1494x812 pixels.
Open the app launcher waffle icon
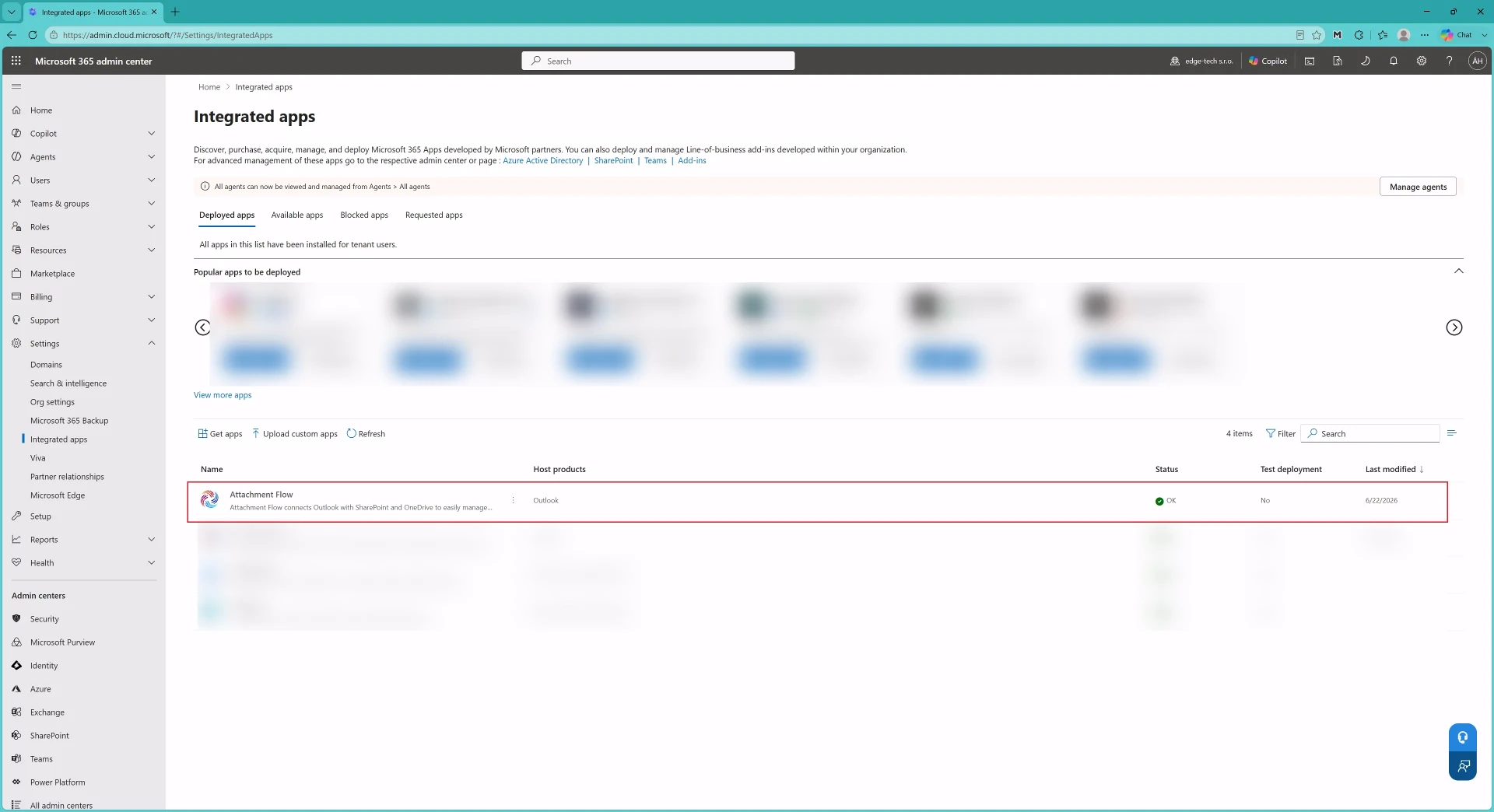pyautogui.click(x=16, y=61)
